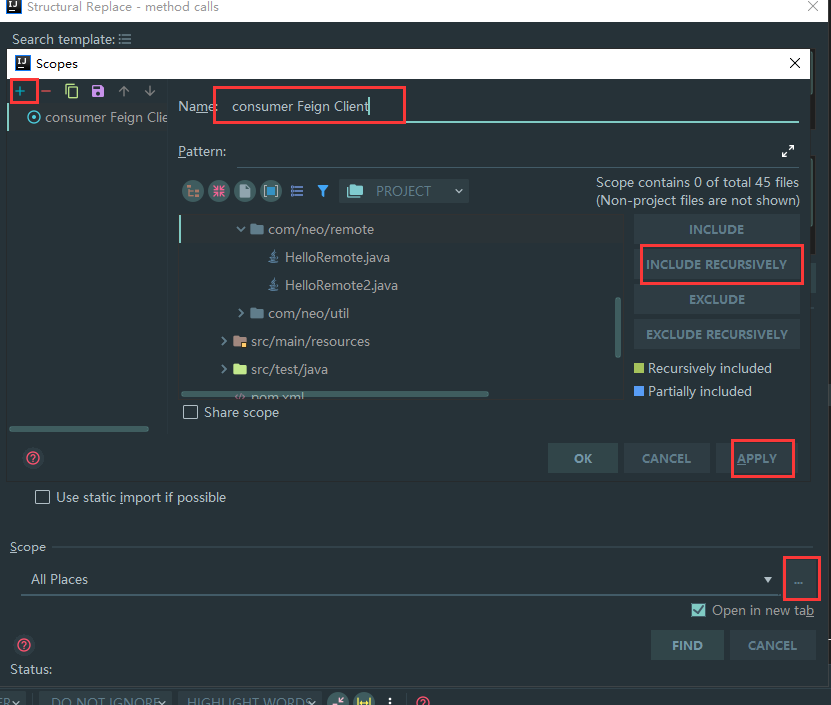831x705 pixels.
Task: Click the FIND button
Action: coord(687,645)
